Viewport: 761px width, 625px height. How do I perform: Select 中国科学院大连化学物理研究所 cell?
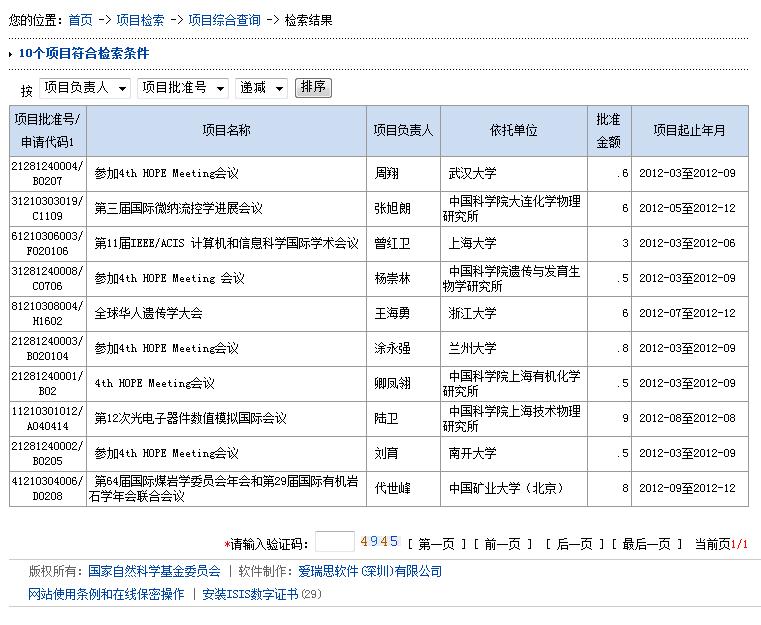(514, 209)
